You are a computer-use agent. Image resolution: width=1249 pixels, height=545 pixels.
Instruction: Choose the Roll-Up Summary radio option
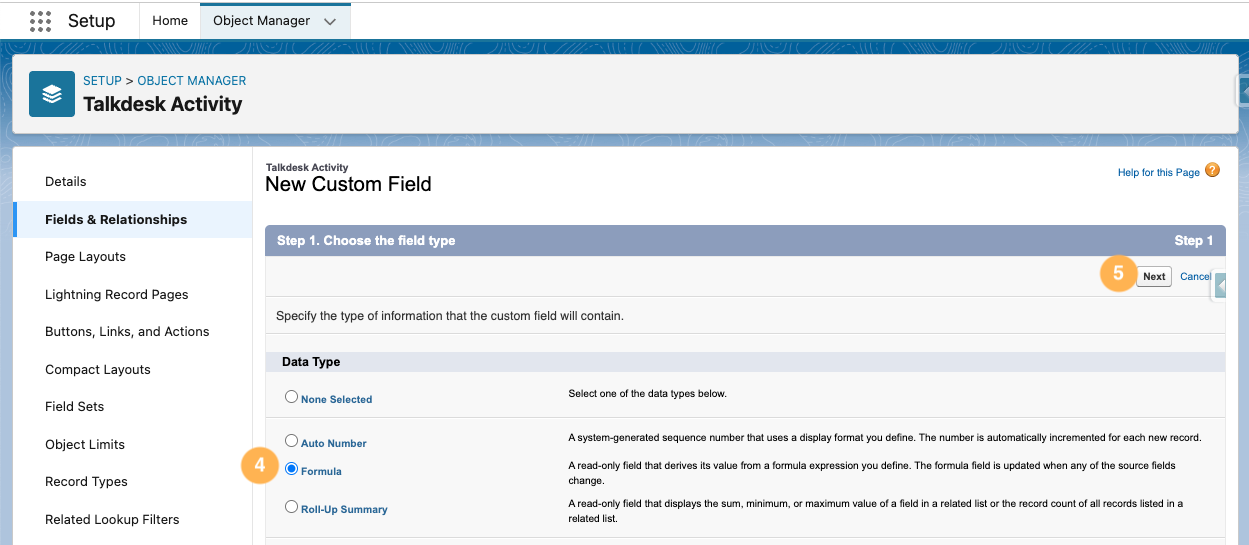(292, 507)
